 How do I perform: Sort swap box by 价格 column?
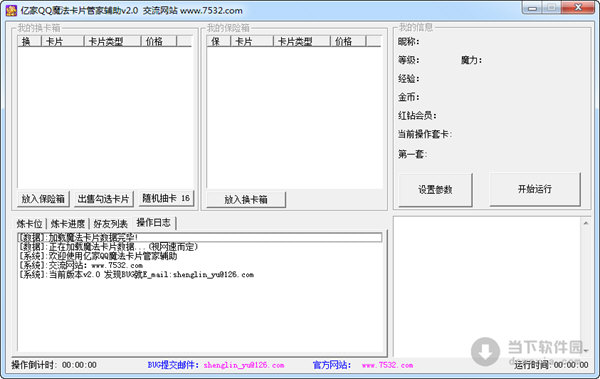click(158, 41)
